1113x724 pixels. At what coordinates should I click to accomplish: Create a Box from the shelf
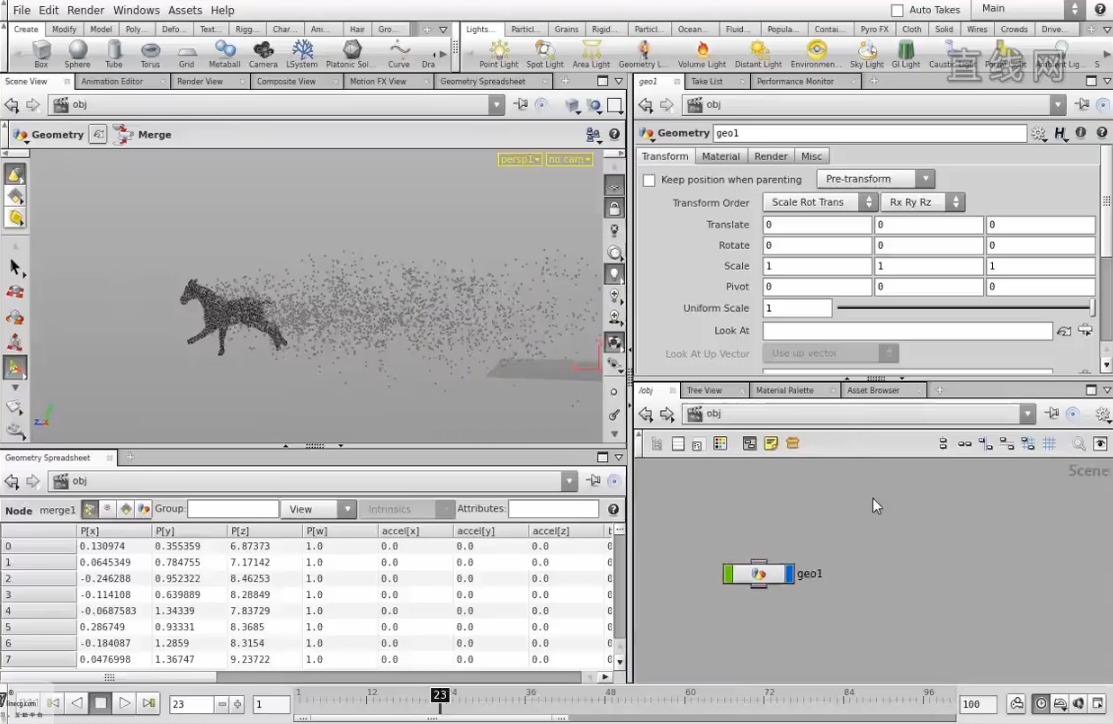coord(41,53)
